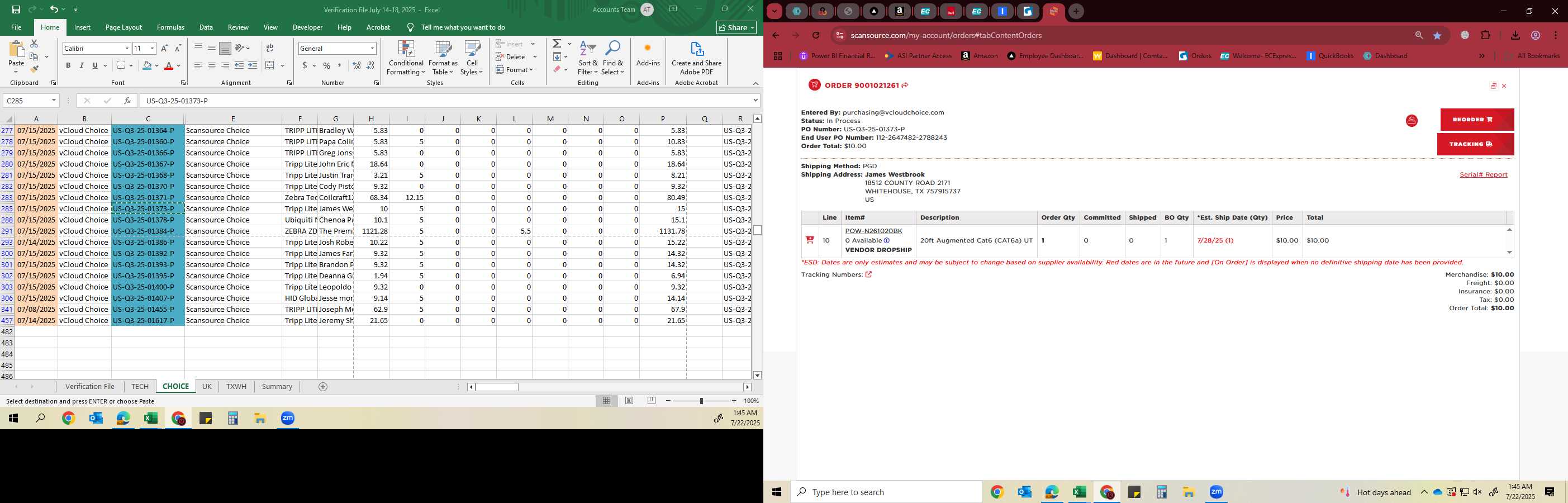
Task: Open the Serial# Report link
Action: point(1484,175)
